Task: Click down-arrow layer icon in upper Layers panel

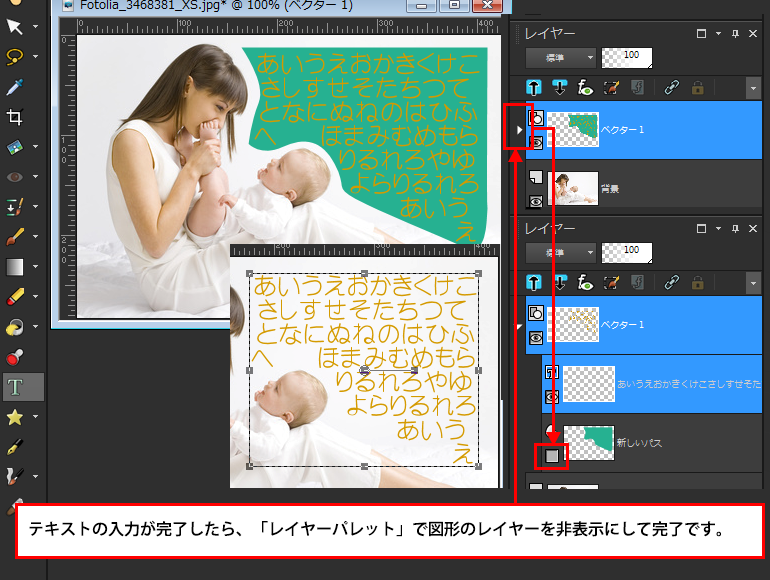Action: tap(559, 88)
